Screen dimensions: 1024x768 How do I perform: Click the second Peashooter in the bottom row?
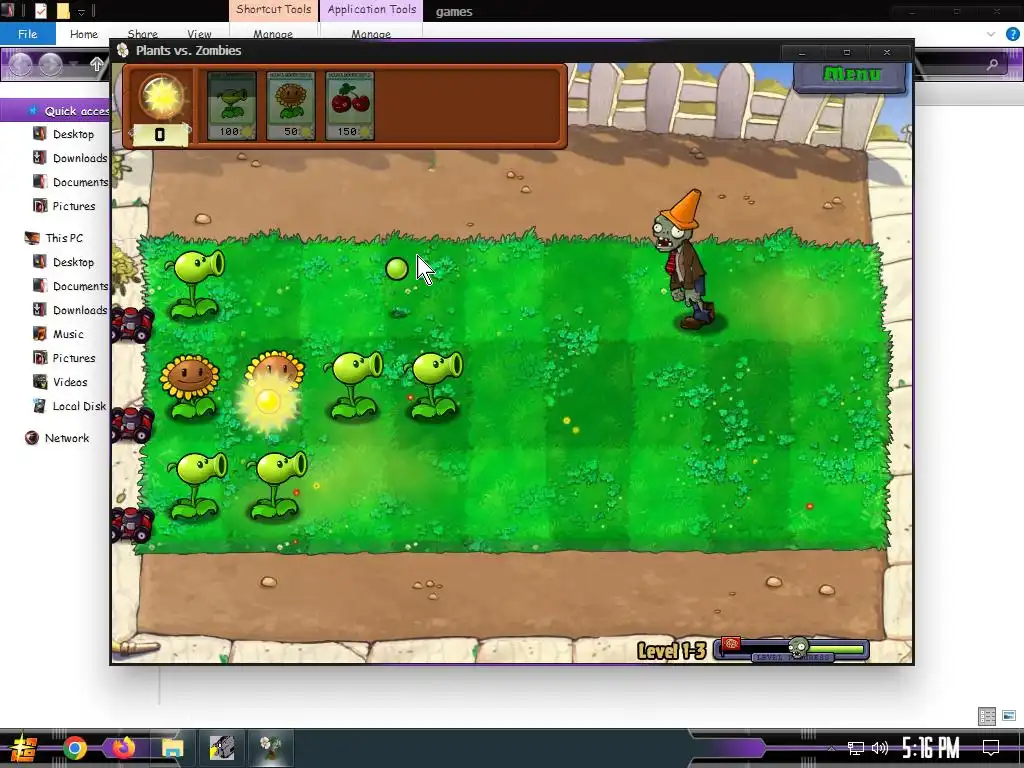pos(276,485)
